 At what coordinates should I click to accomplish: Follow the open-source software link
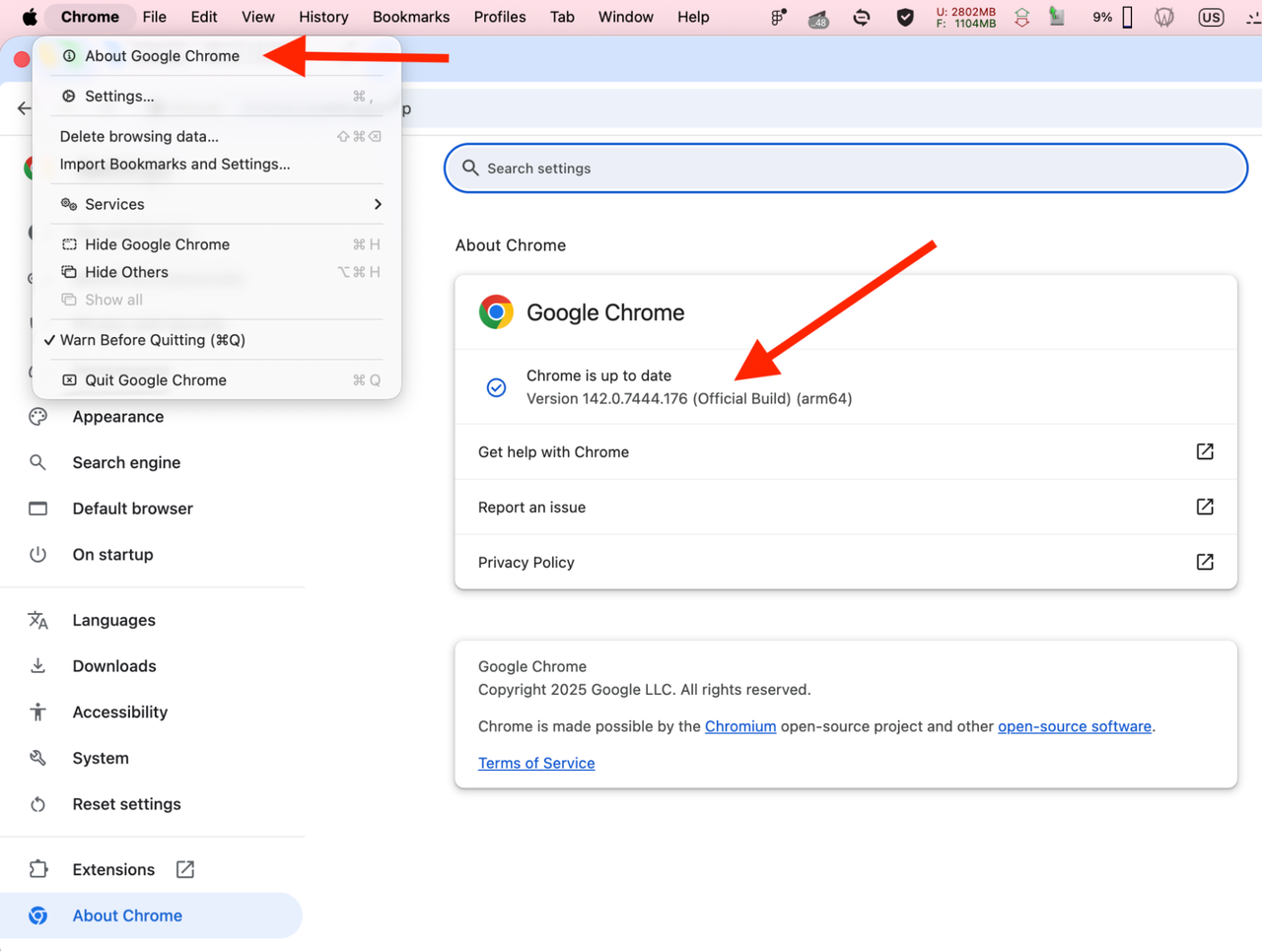(1075, 726)
